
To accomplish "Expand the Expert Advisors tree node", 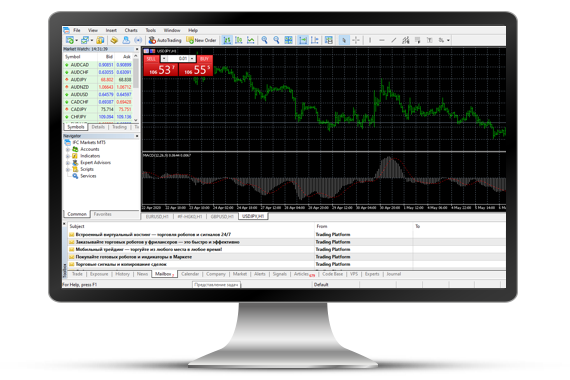I will [x=68, y=163].
